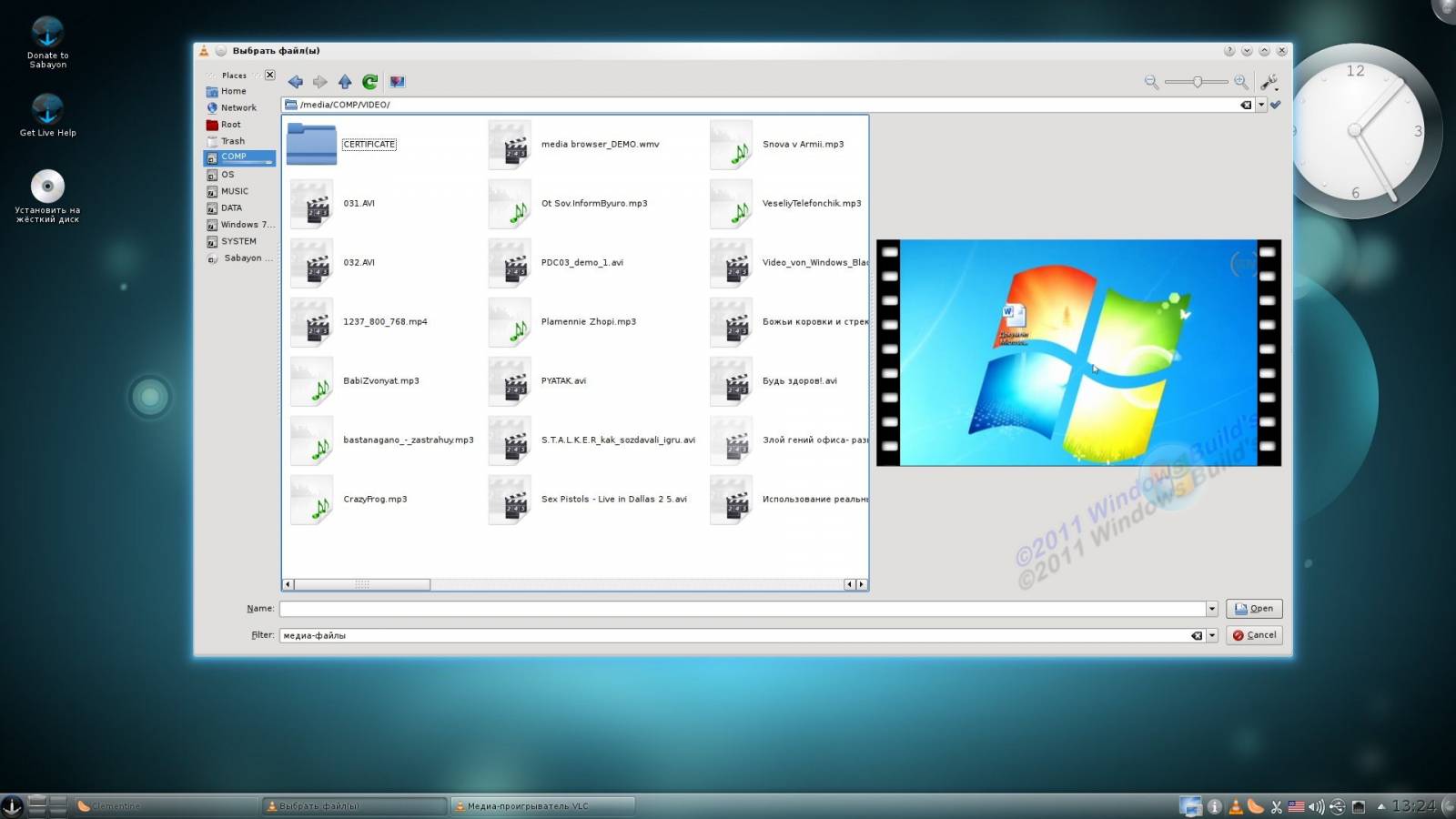Open the wrench options menu
Viewport: 1456px width, 819px height.
(x=1269, y=82)
